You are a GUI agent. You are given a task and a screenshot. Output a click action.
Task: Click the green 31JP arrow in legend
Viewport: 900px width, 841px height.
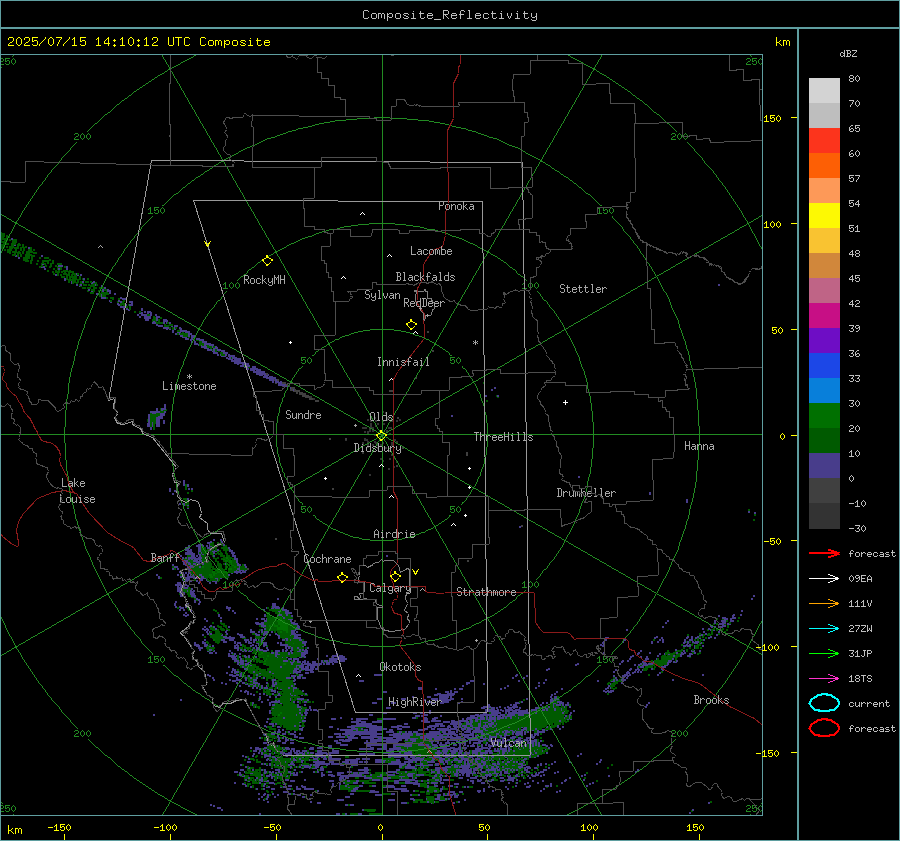pyautogui.click(x=824, y=653)
